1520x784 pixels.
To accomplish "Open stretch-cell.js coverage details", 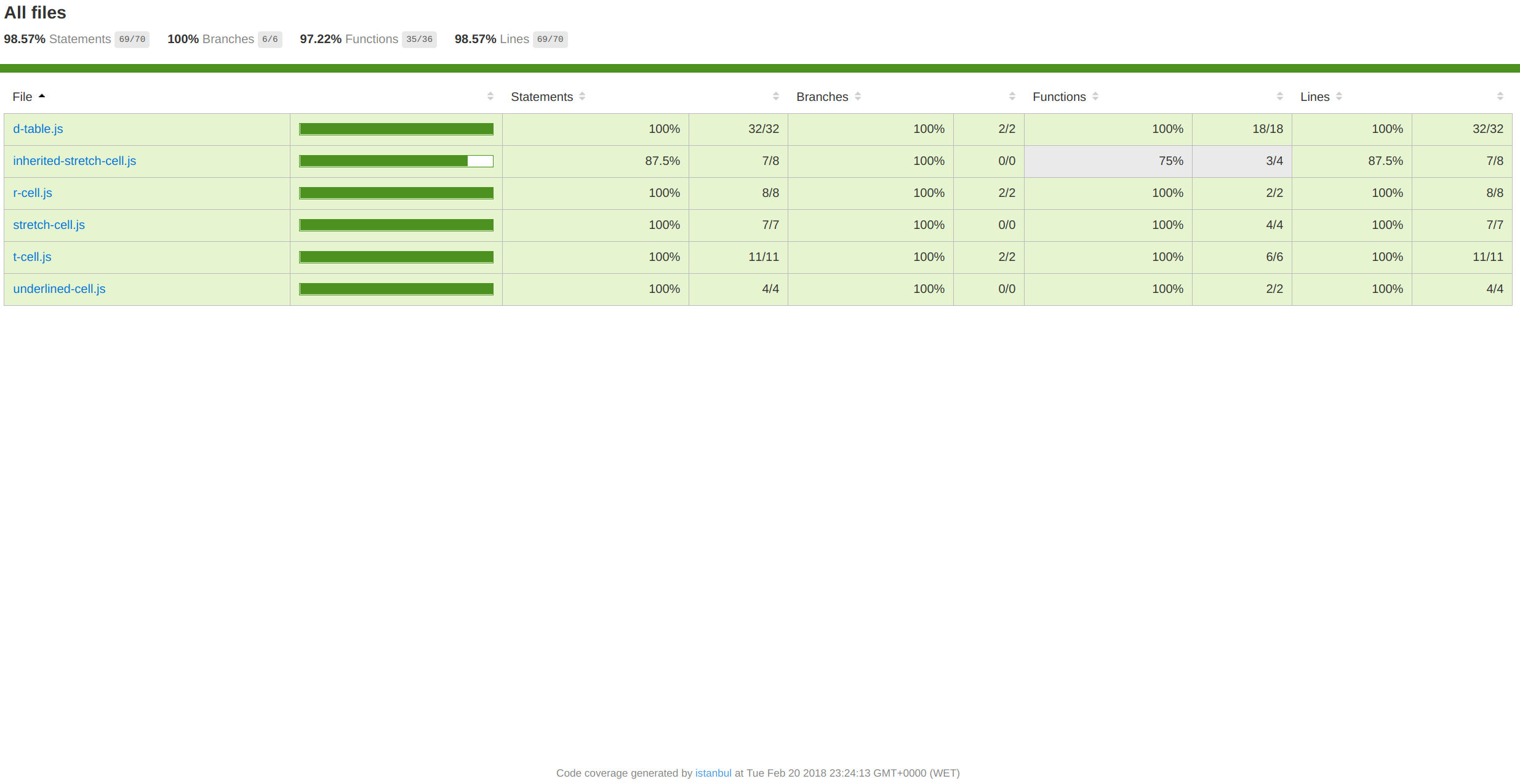I will pos(49,225).
